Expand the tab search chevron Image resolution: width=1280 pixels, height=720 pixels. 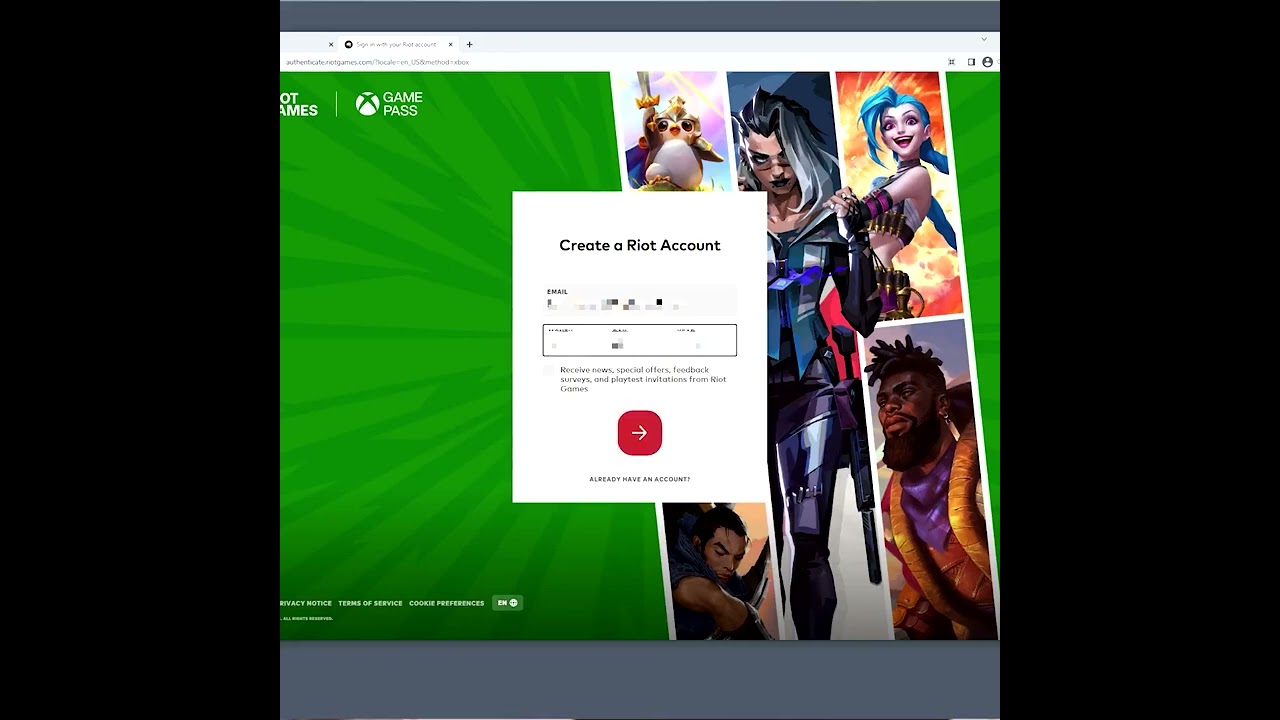pyautogui.click(x=983, y=39)
